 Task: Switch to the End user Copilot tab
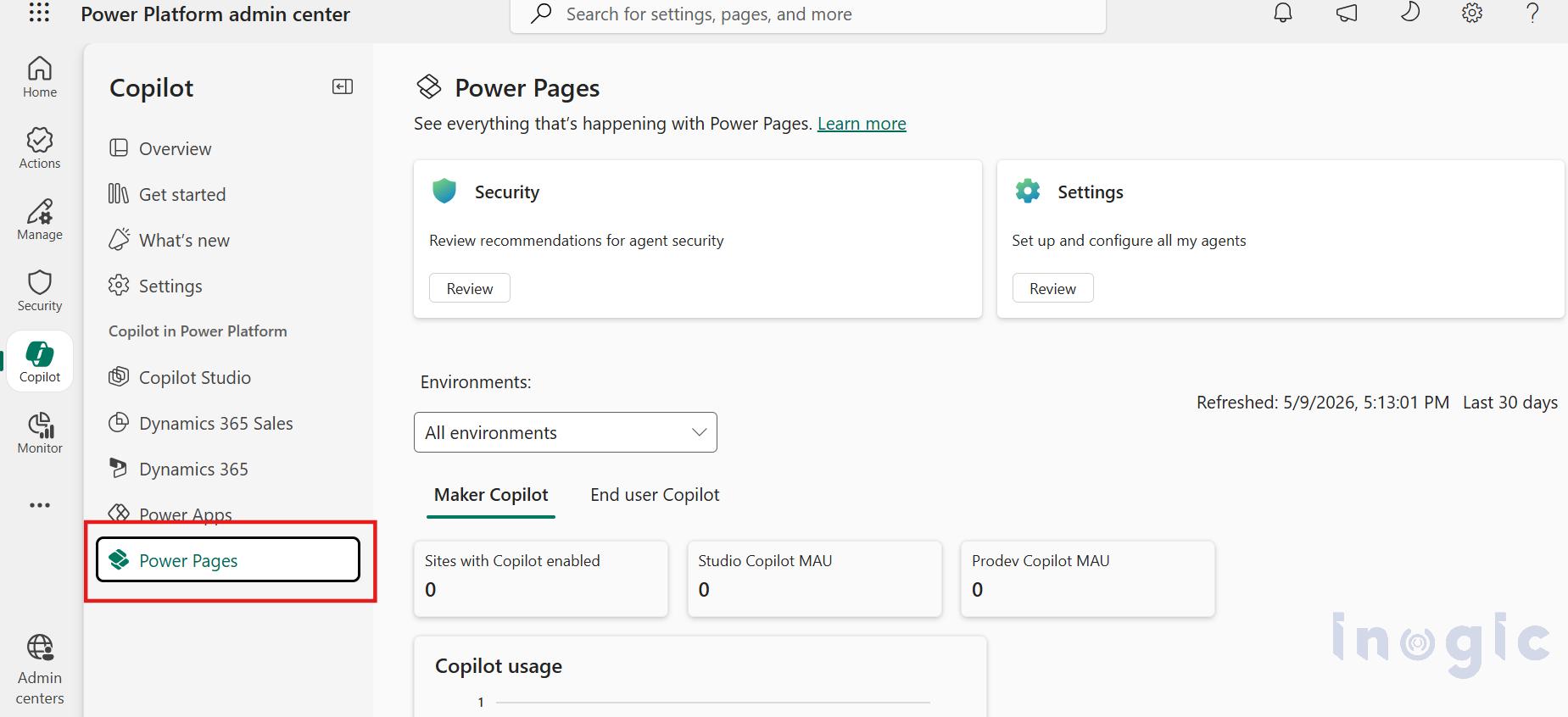[x=655, y=495]
